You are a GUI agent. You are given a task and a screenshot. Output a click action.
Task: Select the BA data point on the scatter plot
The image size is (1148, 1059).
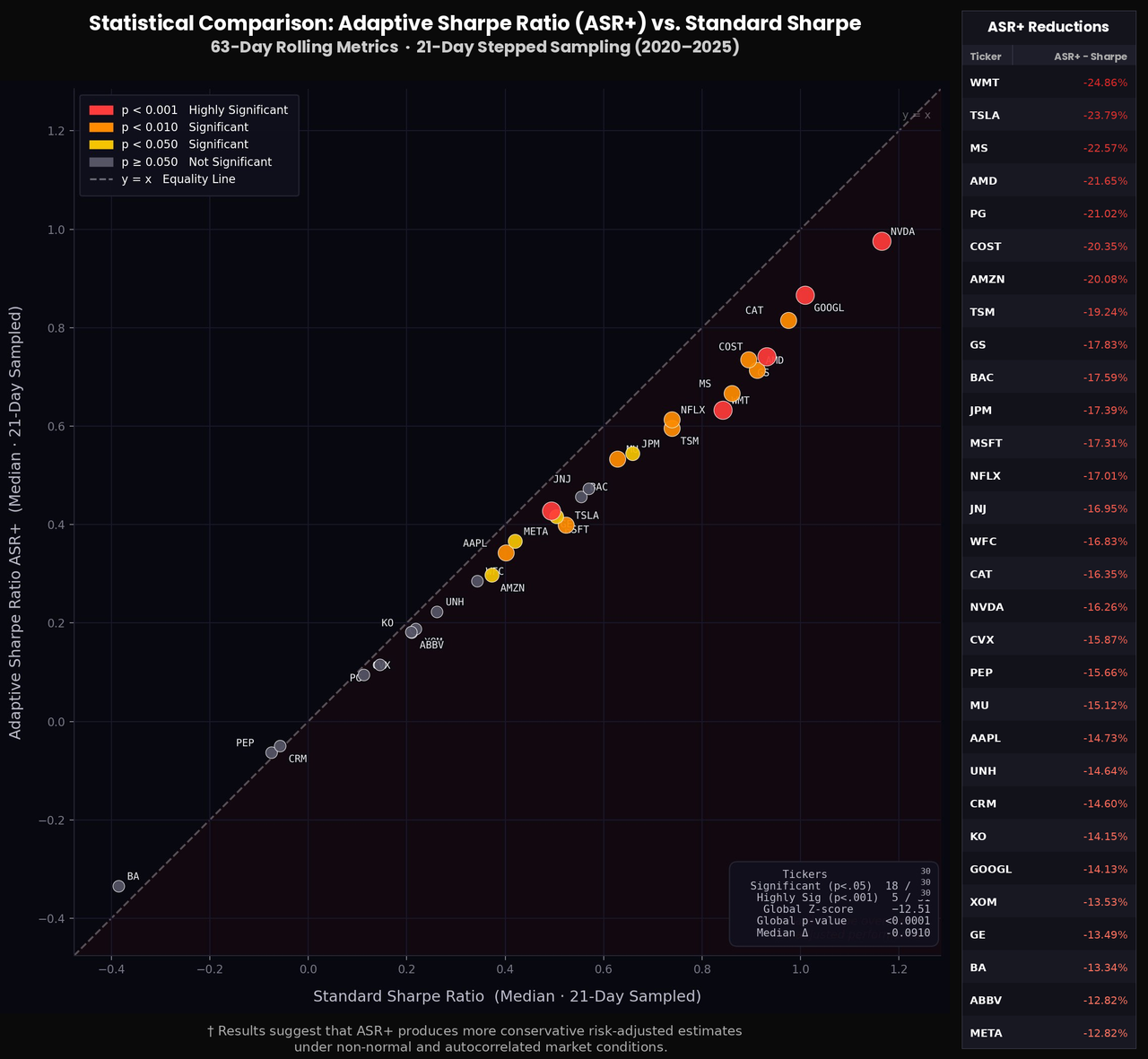(x=118, y=886)
